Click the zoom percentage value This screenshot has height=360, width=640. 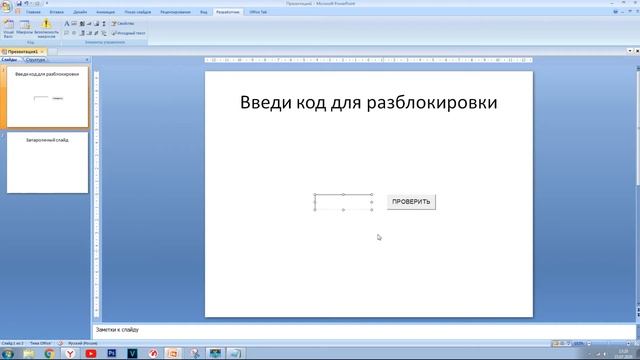[x=578, y=344]
